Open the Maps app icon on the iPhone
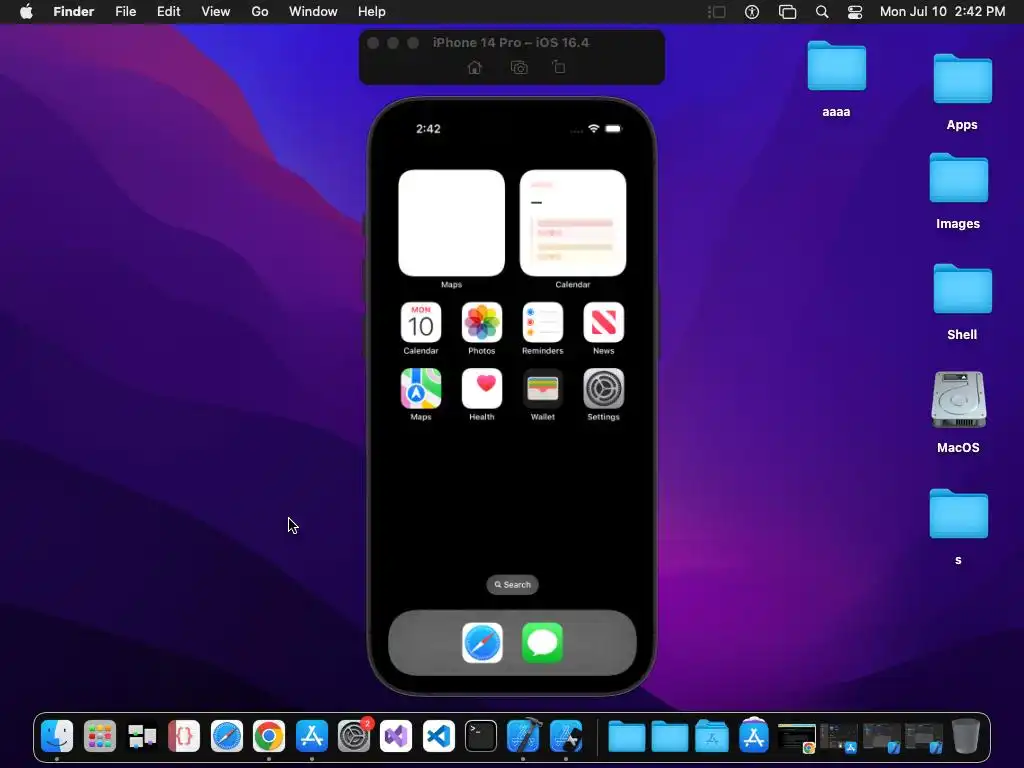 [421, 388]
